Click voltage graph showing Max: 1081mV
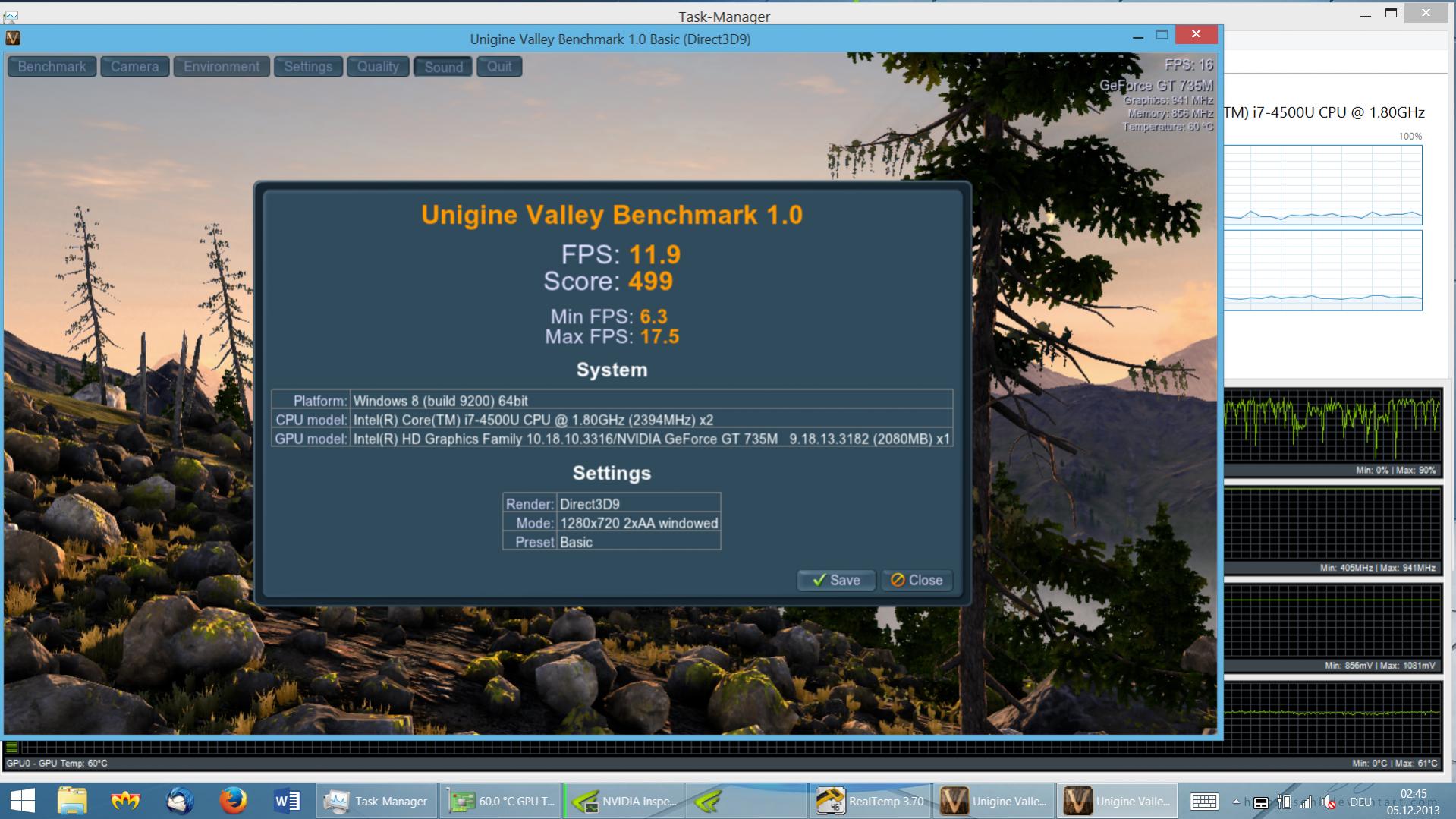 pyautogui.click(x=1333, y=627)
